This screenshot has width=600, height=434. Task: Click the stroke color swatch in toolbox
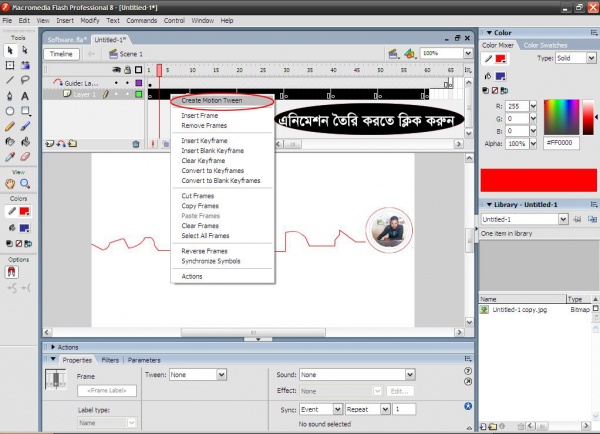point(24,211)
